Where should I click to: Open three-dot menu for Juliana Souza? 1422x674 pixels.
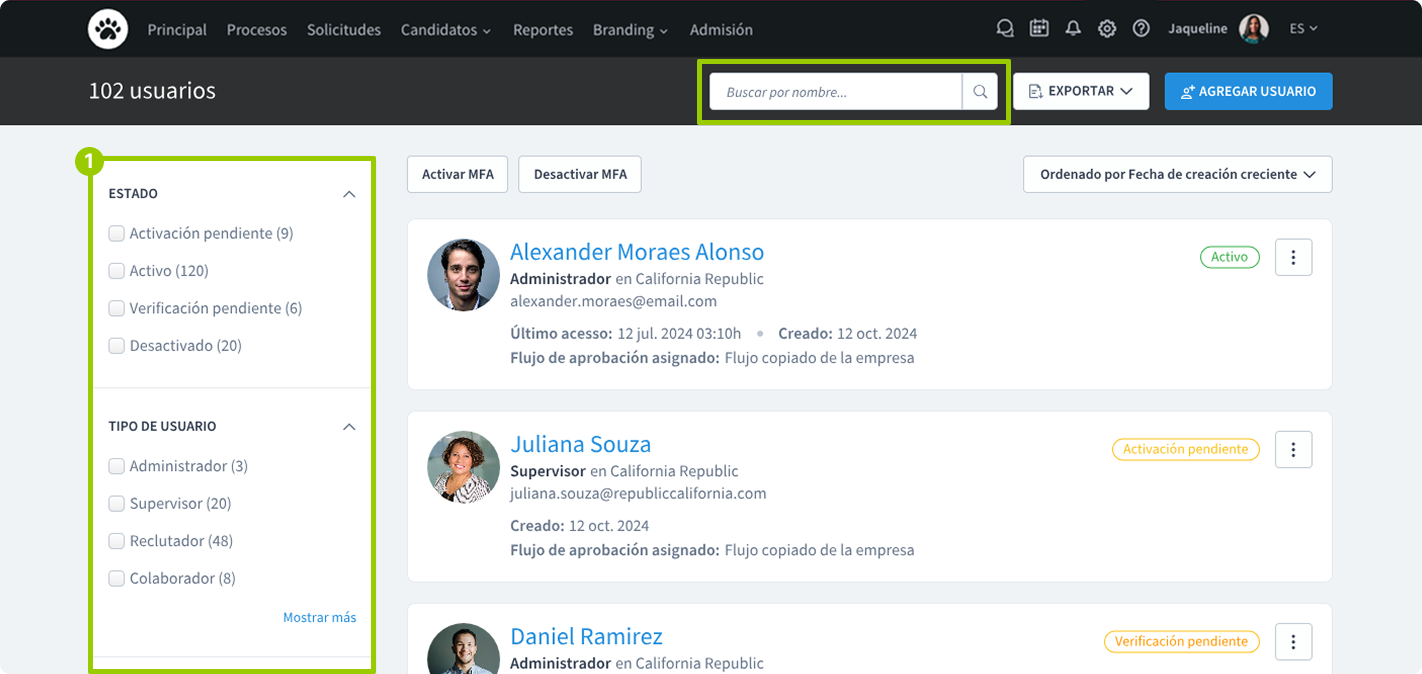pyautogui.click(x=1293, y=450)
